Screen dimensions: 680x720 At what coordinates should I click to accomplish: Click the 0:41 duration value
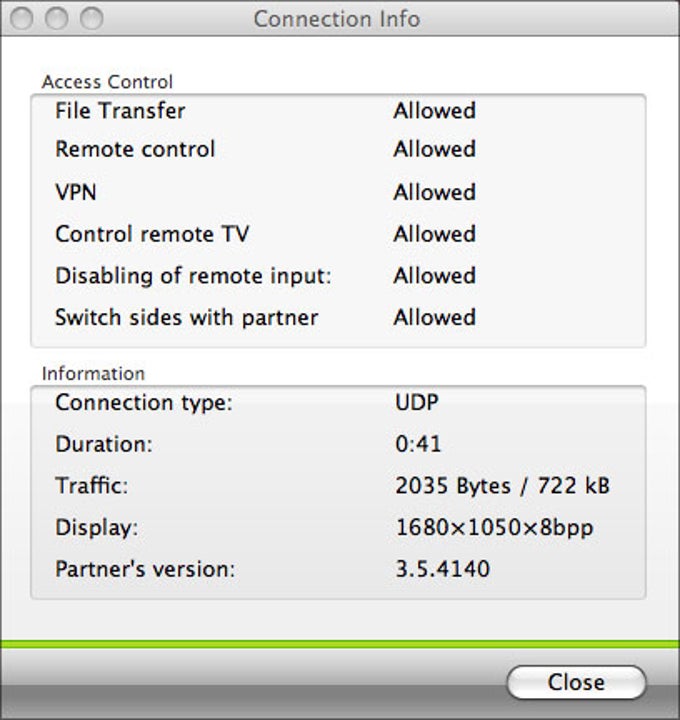(x=418, y=444)
